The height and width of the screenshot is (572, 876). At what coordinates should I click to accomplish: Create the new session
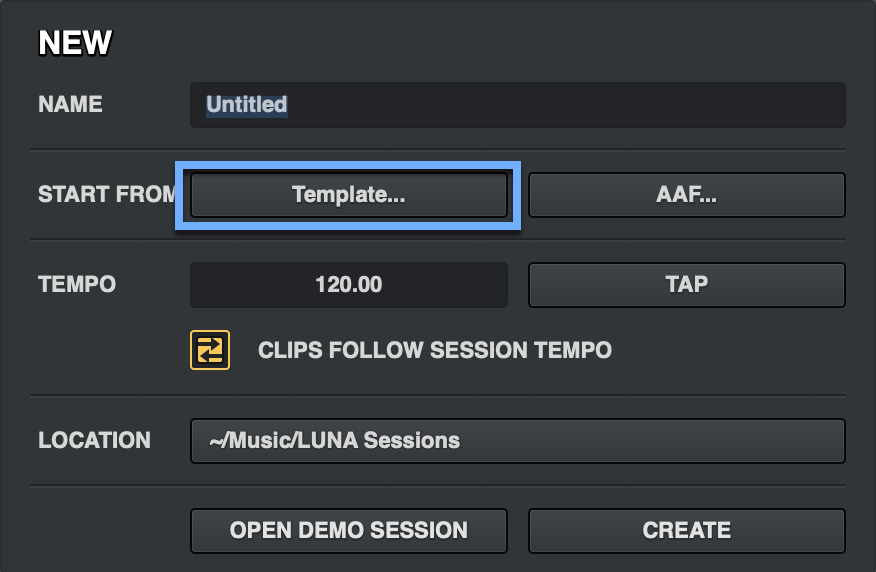686,531
